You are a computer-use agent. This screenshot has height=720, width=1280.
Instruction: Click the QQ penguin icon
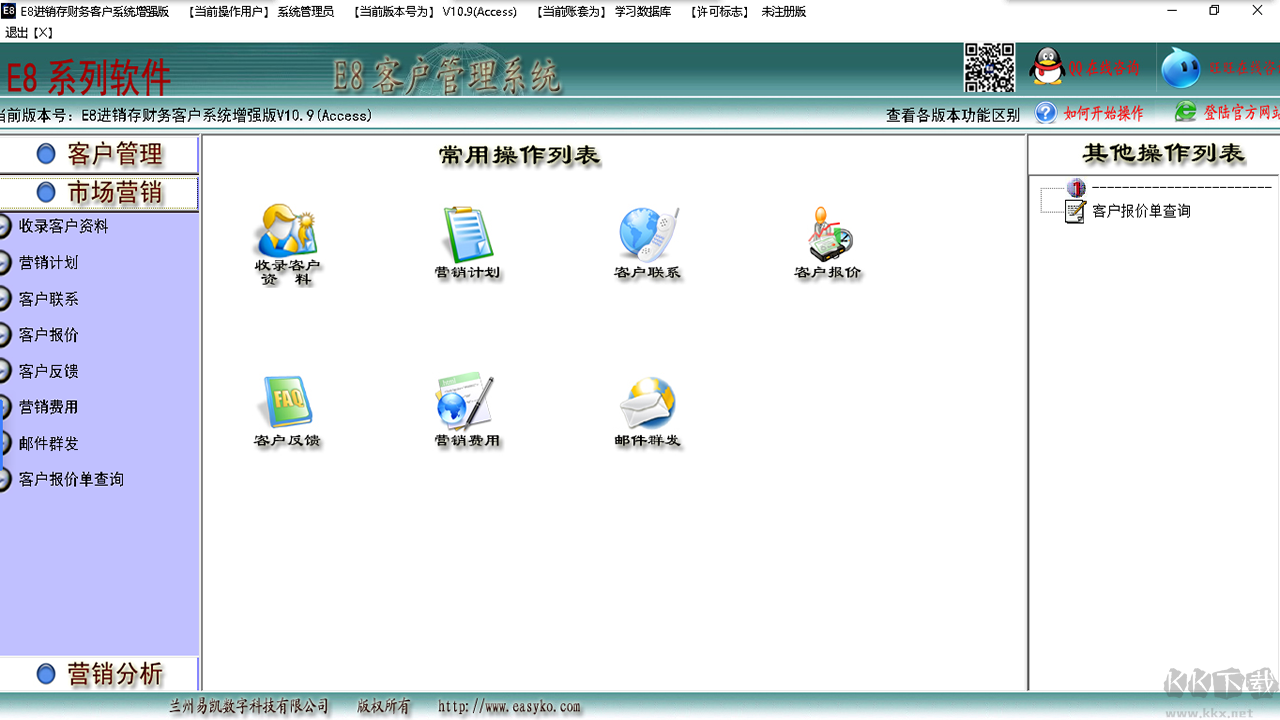pyautogui.click(x=1047, y=67)
